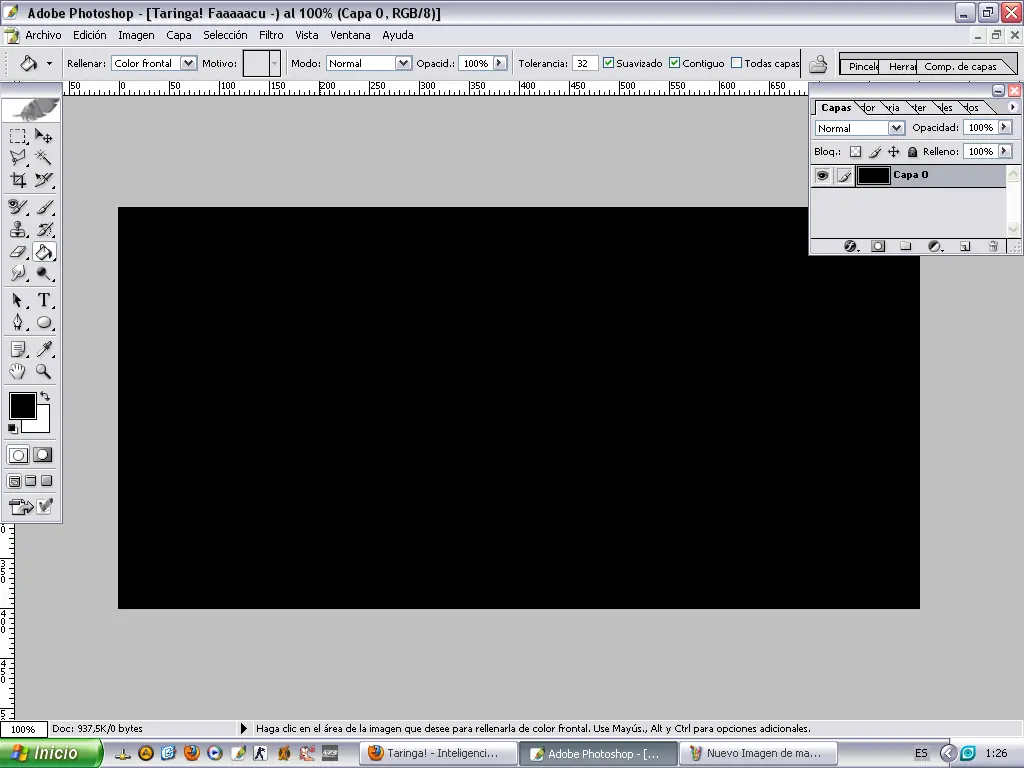The width and height of the screenshot is (1024, 768).
Task: Toggle lock all
Action: [x=912, y=152]
